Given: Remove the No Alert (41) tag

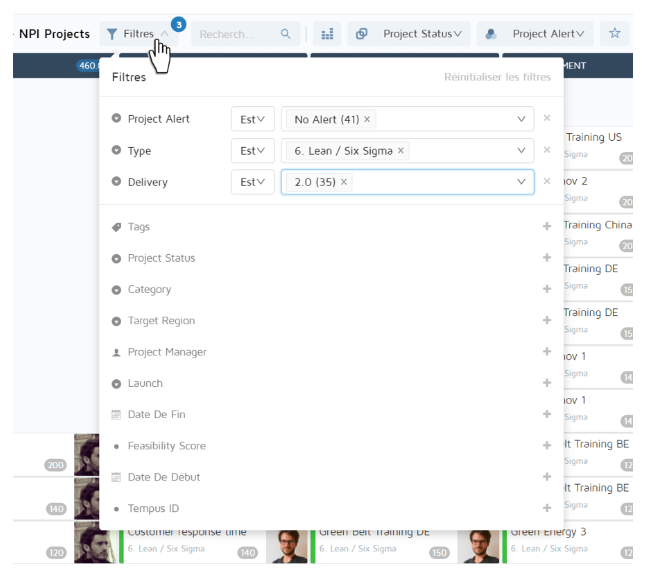Looking at the screenshot, I should pos(367,119).
